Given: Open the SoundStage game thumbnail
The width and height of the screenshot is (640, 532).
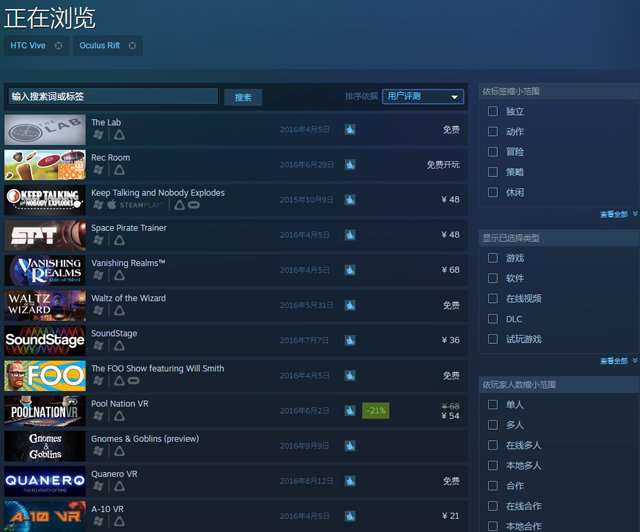Looking at the screenshot, I should pos(45,341).
